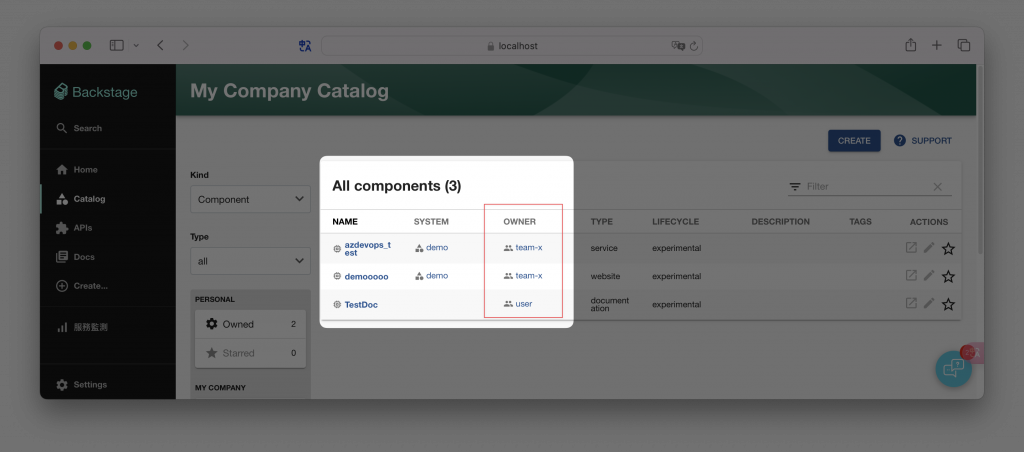Open demo system link in demooooo row
This screenshot has height=452, width=1024.
coord(437,276)
